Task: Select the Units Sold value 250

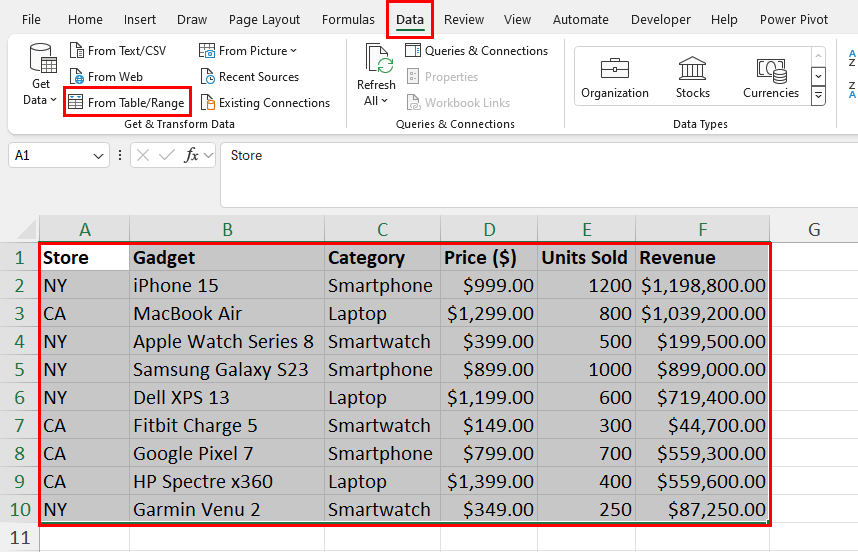Action: (x=587, y=509)
